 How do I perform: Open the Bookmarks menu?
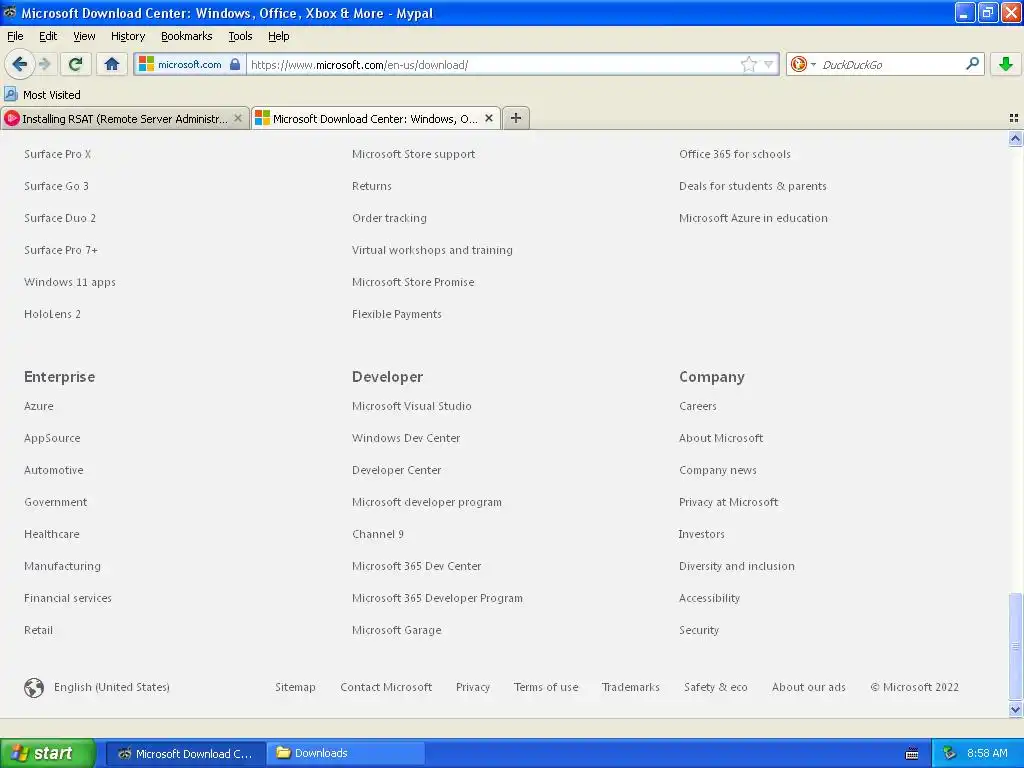(x=186, y=36)
